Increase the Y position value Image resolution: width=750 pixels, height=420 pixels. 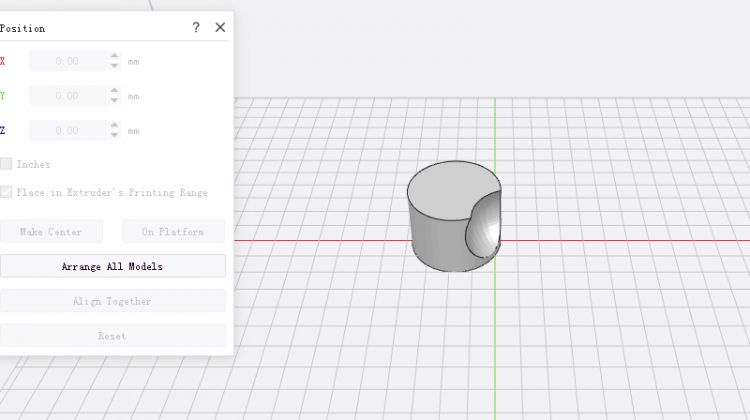point(114,90)
